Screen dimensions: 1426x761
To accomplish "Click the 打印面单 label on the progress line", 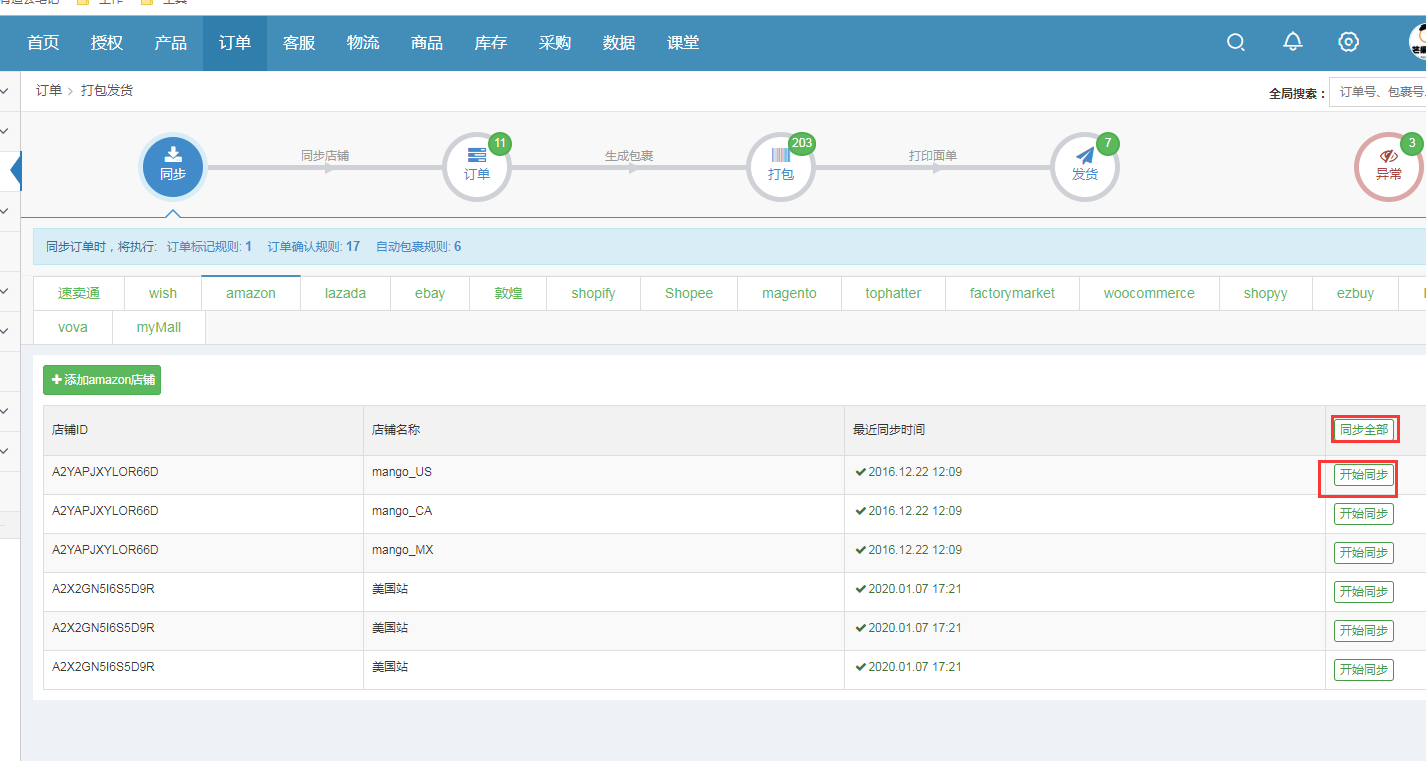I will click(x=933, y=156).
